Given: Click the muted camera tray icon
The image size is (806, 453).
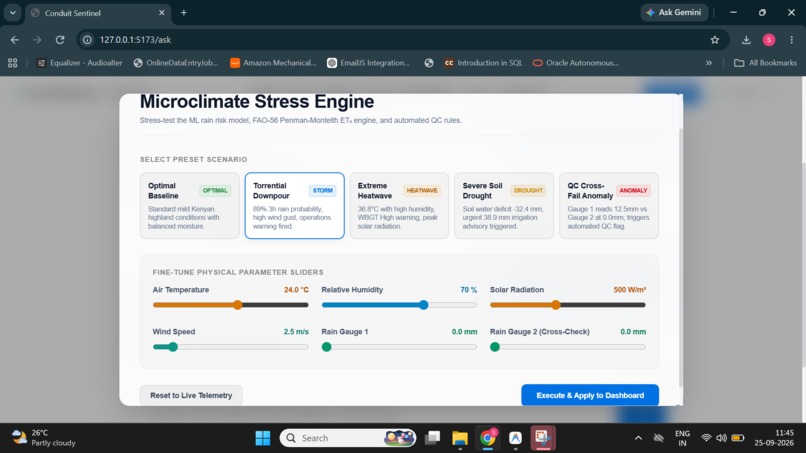Looking at the screenshot, I should click(x=658, y=438).
